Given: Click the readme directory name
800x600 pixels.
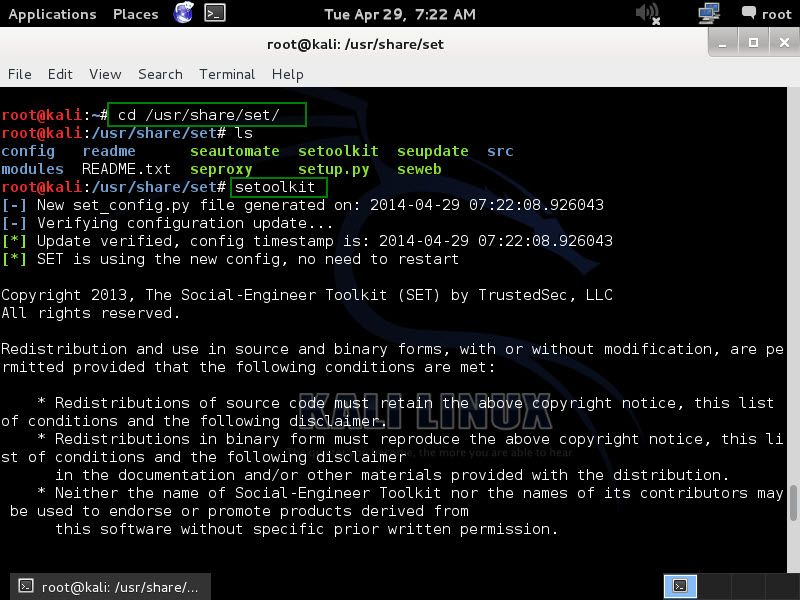Looking at the screenshot, I should pos(109,151).
